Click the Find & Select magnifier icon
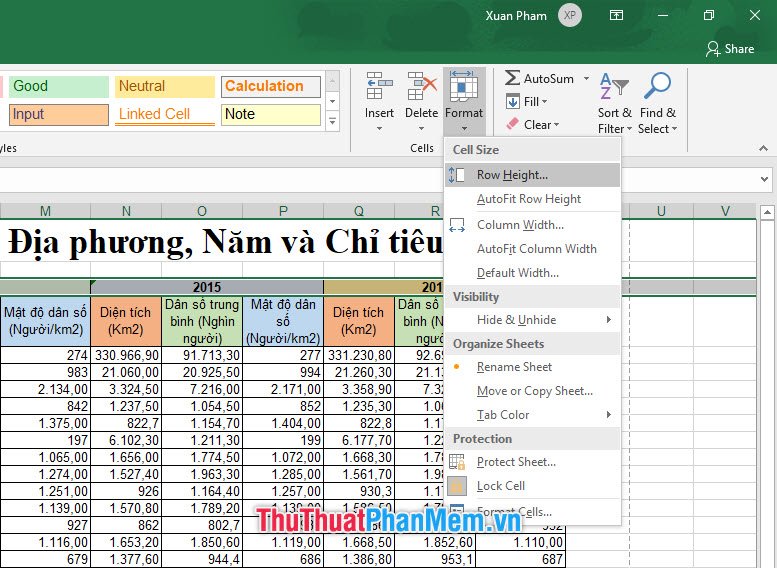This screenshot has width=777, height=568. click(657, 86)
